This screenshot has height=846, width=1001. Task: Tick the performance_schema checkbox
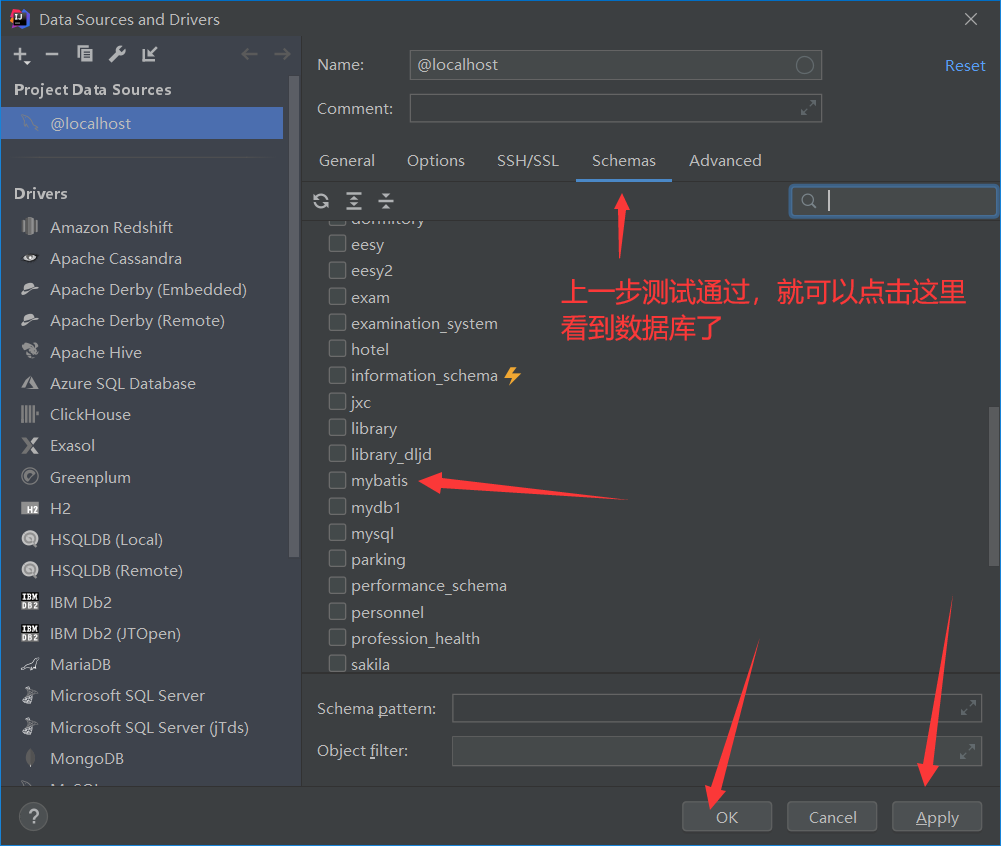point(337,585)
